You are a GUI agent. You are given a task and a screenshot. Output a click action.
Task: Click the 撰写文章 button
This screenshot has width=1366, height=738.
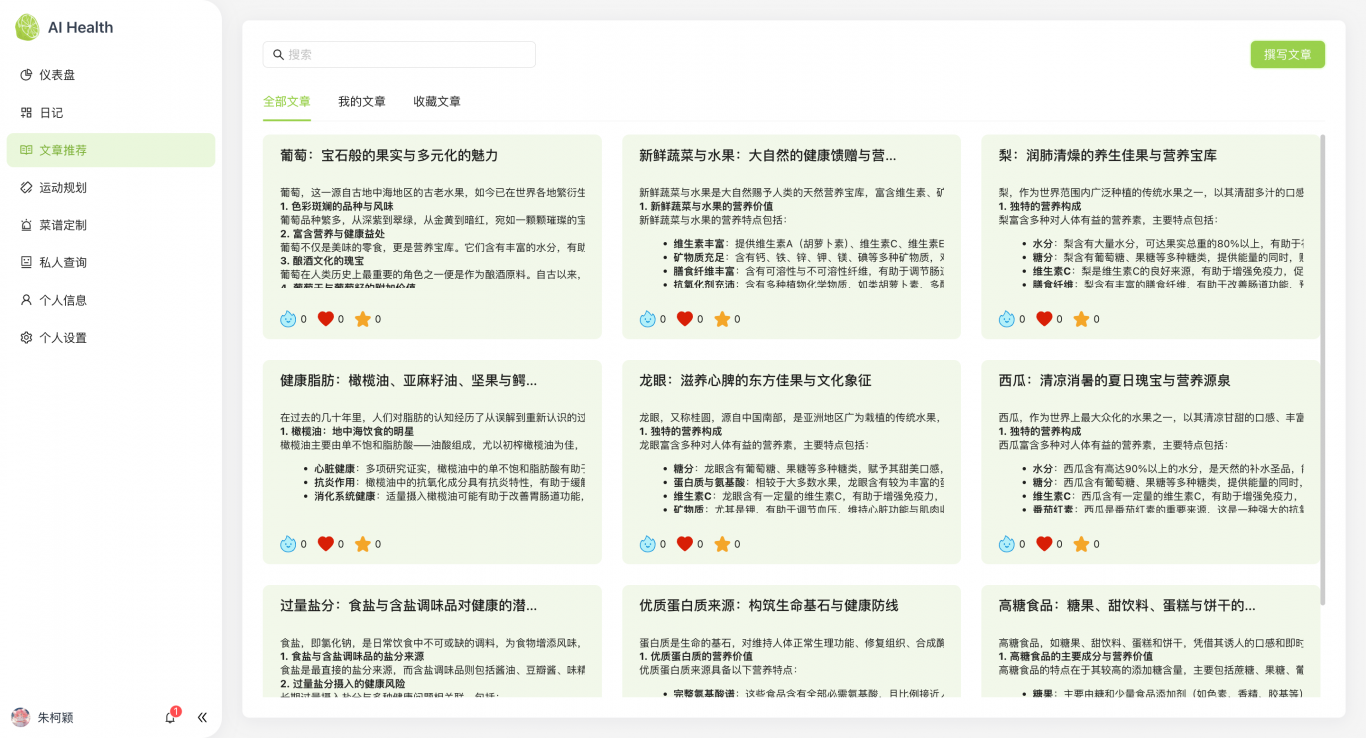(x=1287, y=54)
